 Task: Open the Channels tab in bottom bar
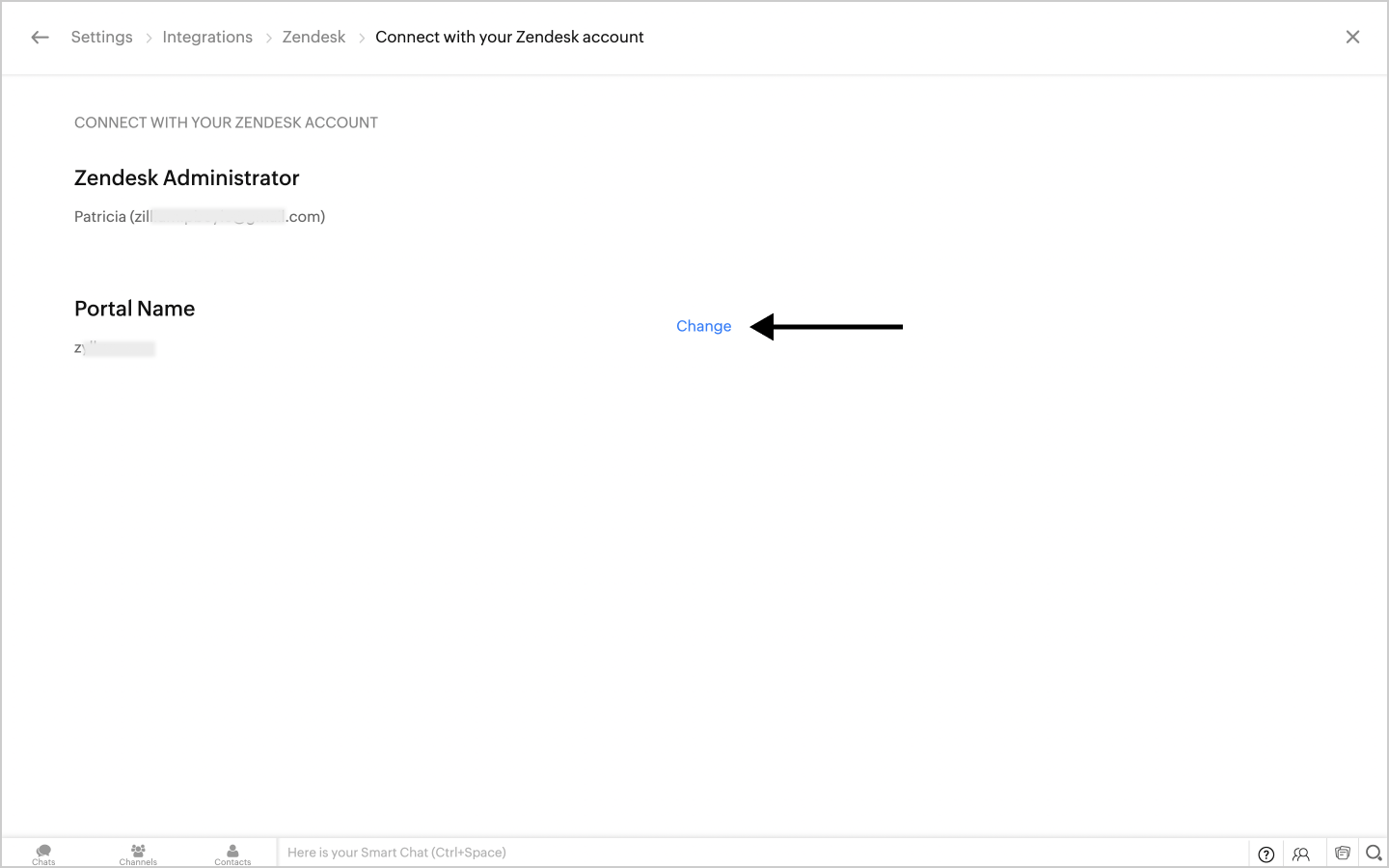tap(138, 854)
